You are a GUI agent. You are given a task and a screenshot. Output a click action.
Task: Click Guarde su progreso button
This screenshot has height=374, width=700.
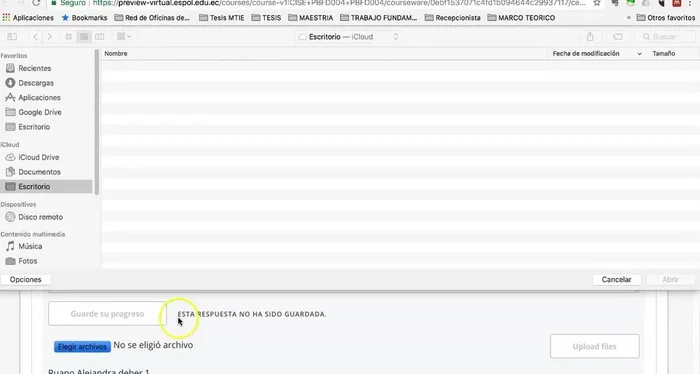[x=107, y=314]
